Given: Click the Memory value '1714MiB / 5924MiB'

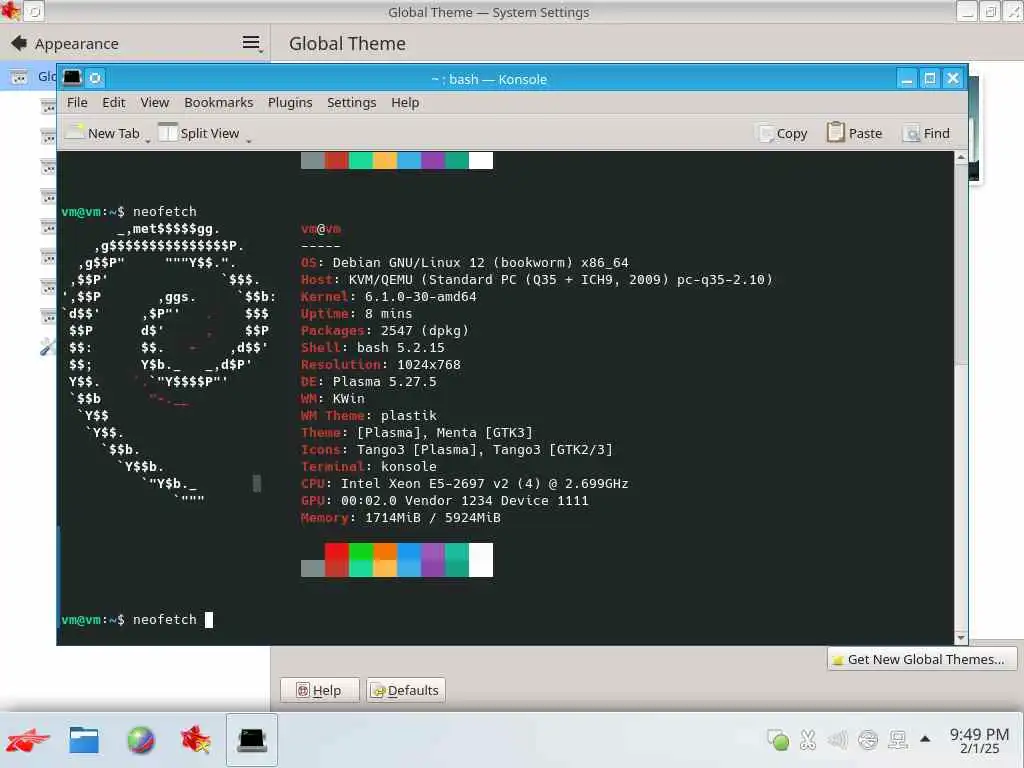Looking at the screenshot, I should tap(432, 517).
